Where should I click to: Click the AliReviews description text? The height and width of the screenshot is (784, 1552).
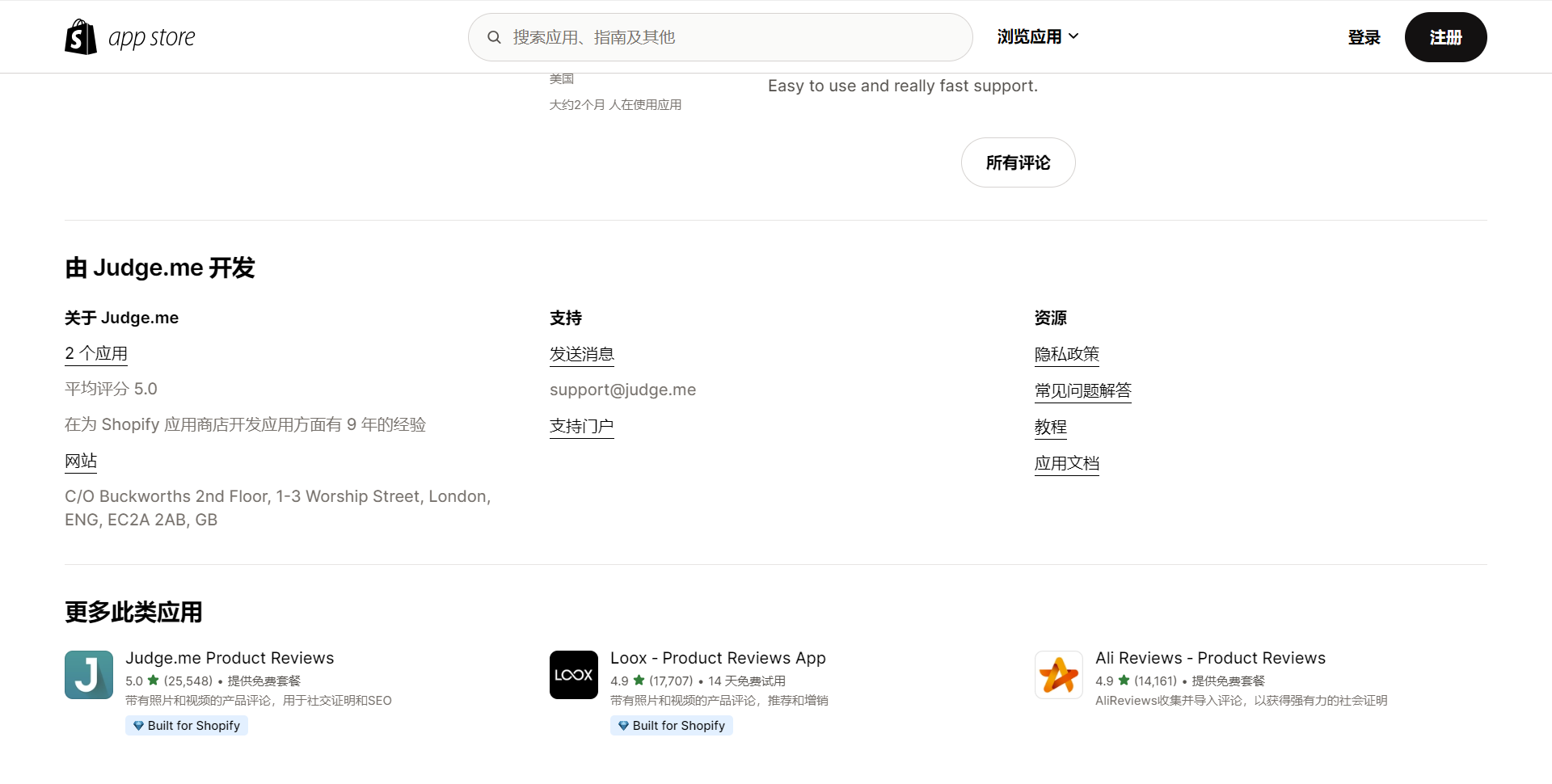pyautogui.click(x=1241, y=701)
